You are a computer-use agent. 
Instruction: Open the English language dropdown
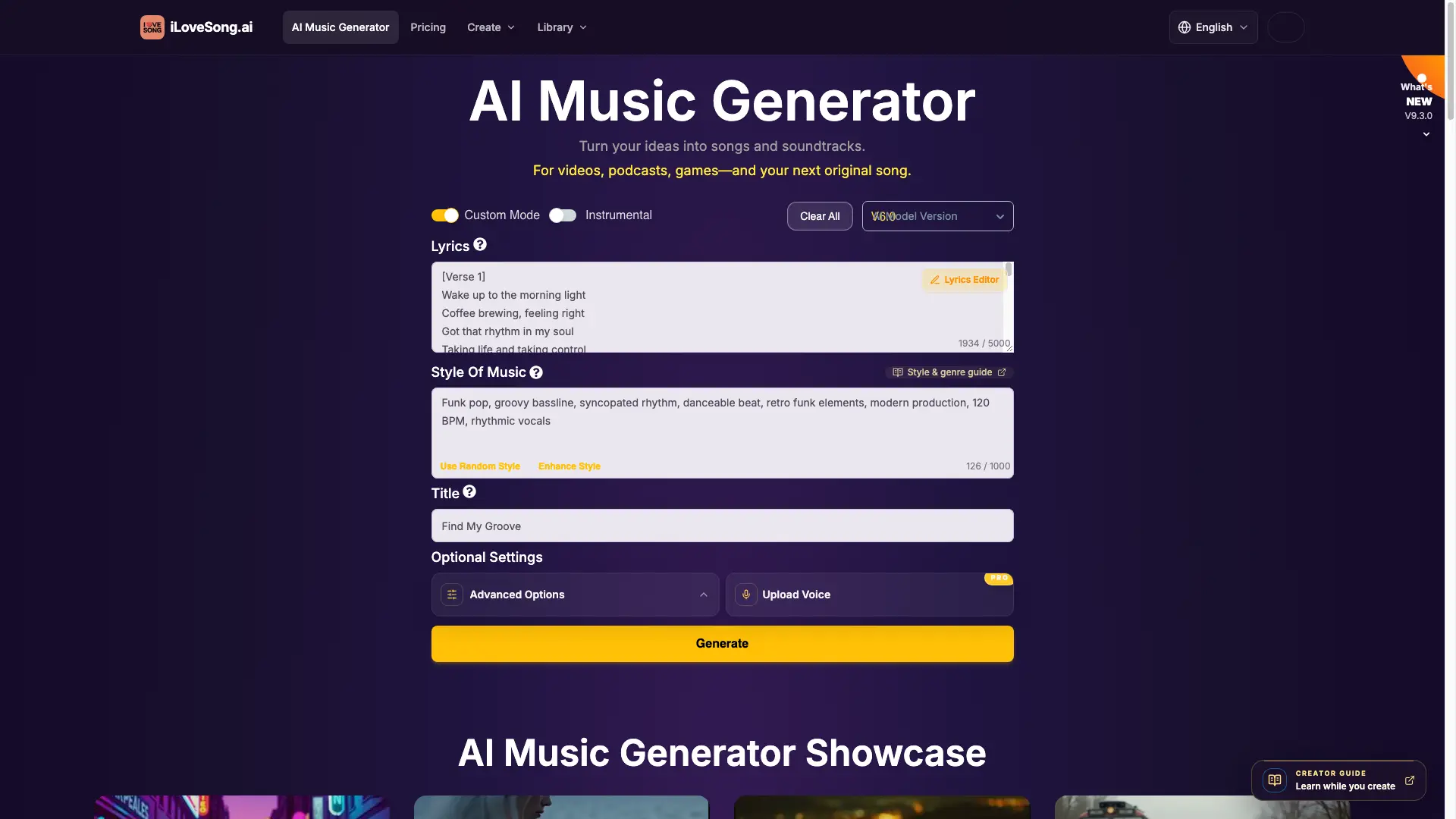1213,27
